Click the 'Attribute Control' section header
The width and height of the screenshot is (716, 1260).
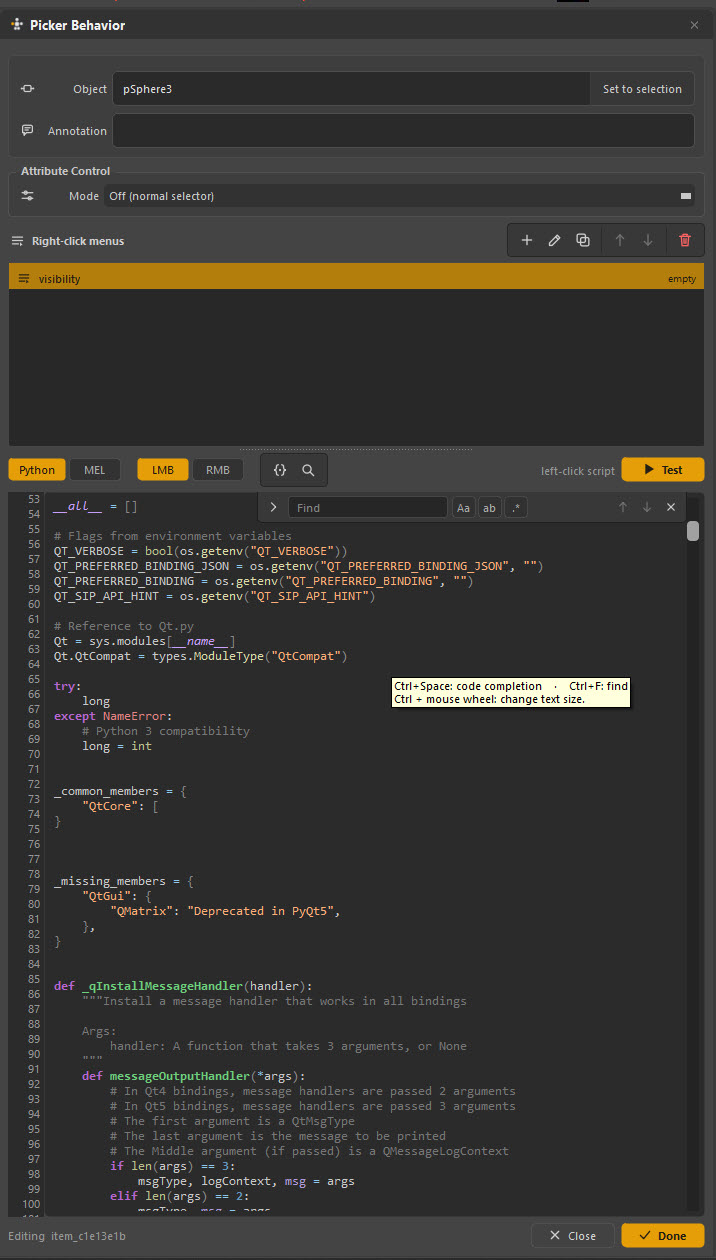point(65,171)
